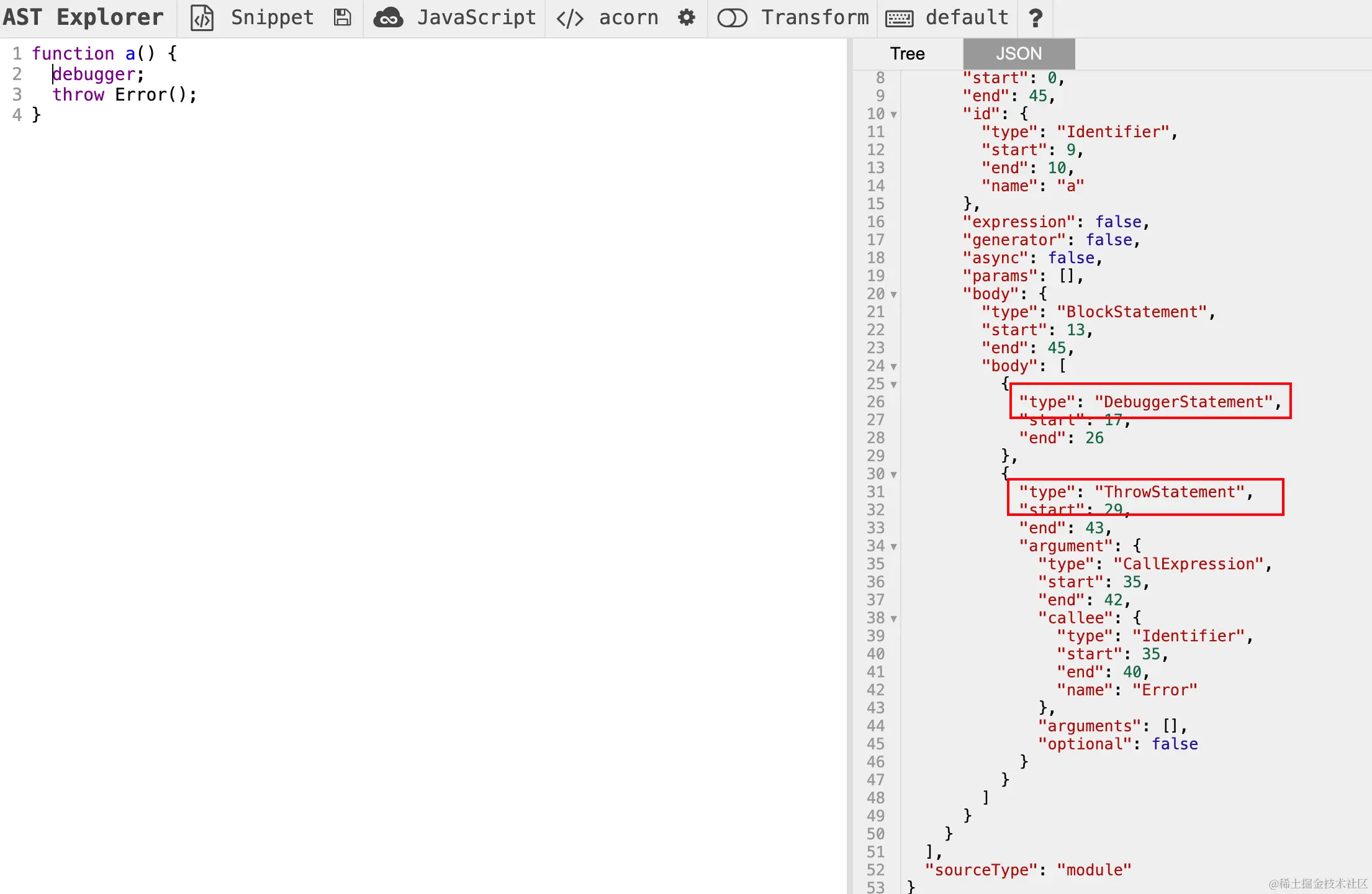Collapse the DebuggerStatement object at line 25
The width and height of the screenshot is (1372, 894).
tap(894, 385)
